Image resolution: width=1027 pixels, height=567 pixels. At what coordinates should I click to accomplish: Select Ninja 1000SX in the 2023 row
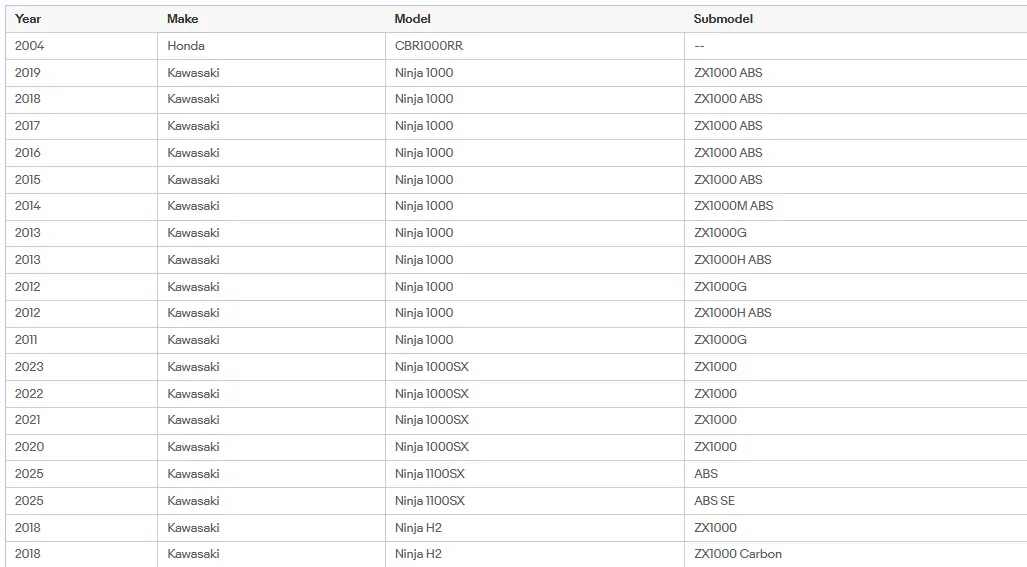pos(432,366)
